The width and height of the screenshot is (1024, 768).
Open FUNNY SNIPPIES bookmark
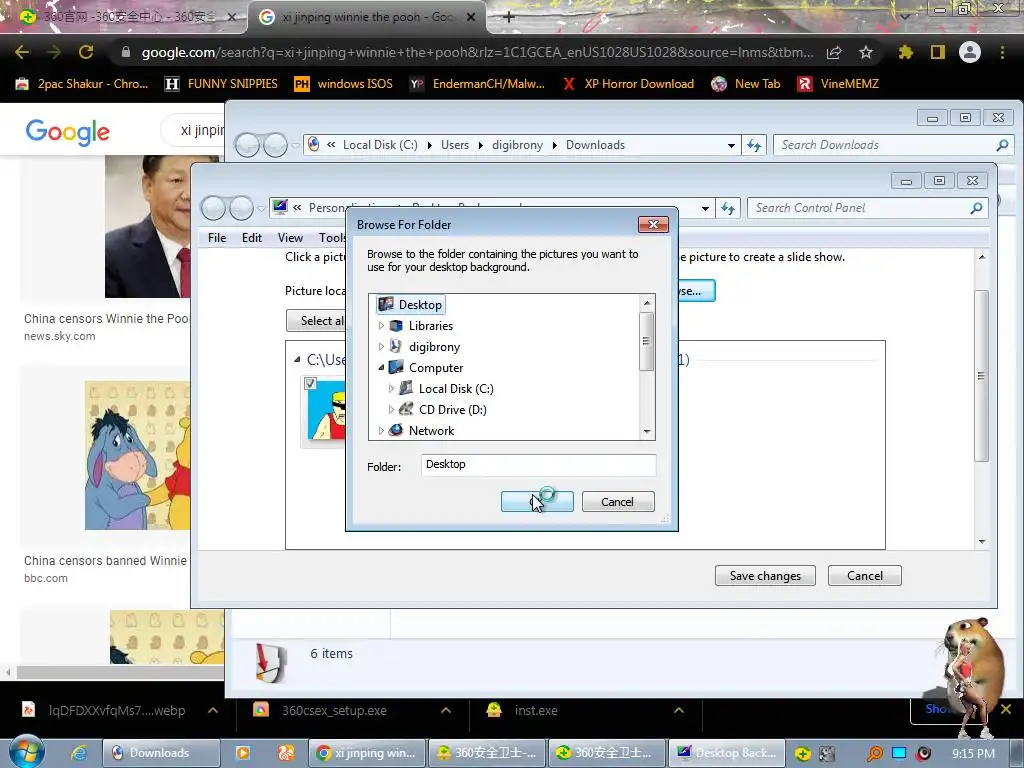(221, 84)
